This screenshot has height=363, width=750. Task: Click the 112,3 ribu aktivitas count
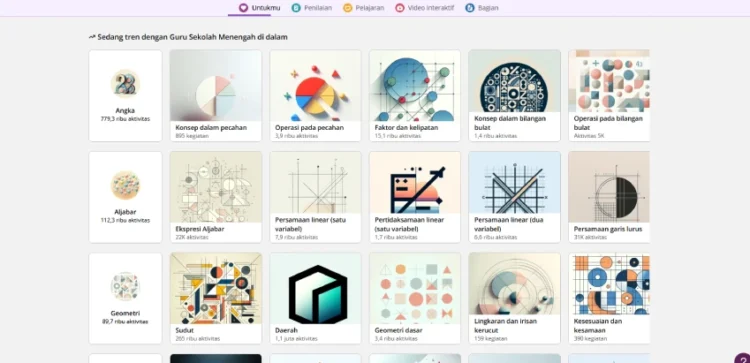(x=125, y=220)
